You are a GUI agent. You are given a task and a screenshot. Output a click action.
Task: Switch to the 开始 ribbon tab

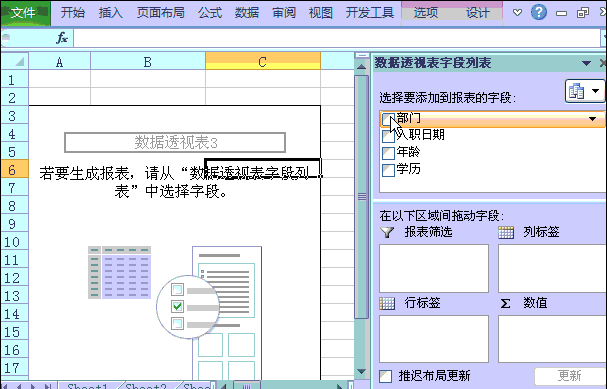pos(72,13)
